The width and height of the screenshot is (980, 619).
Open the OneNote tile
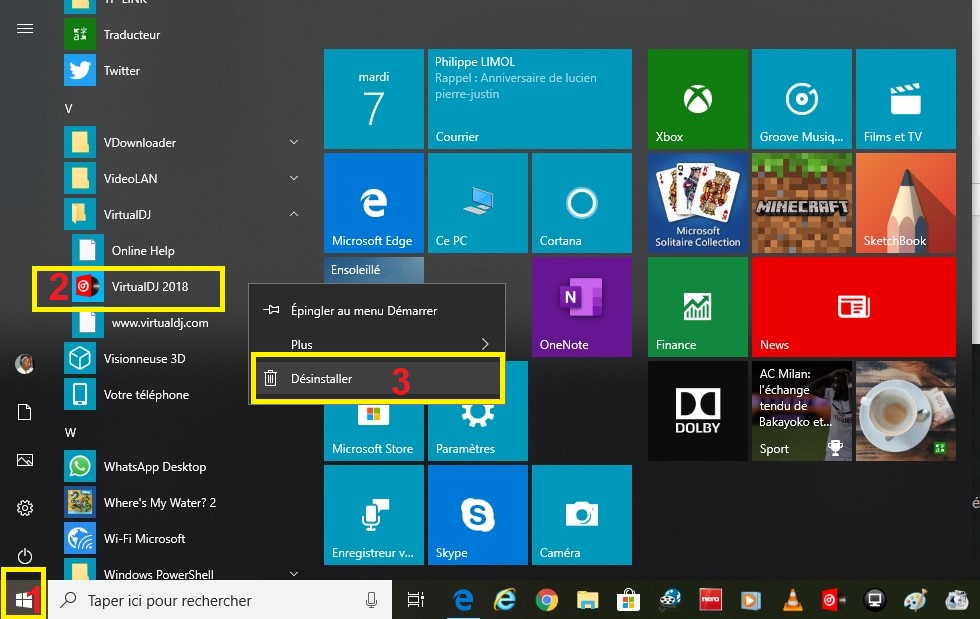click(582, 307)
